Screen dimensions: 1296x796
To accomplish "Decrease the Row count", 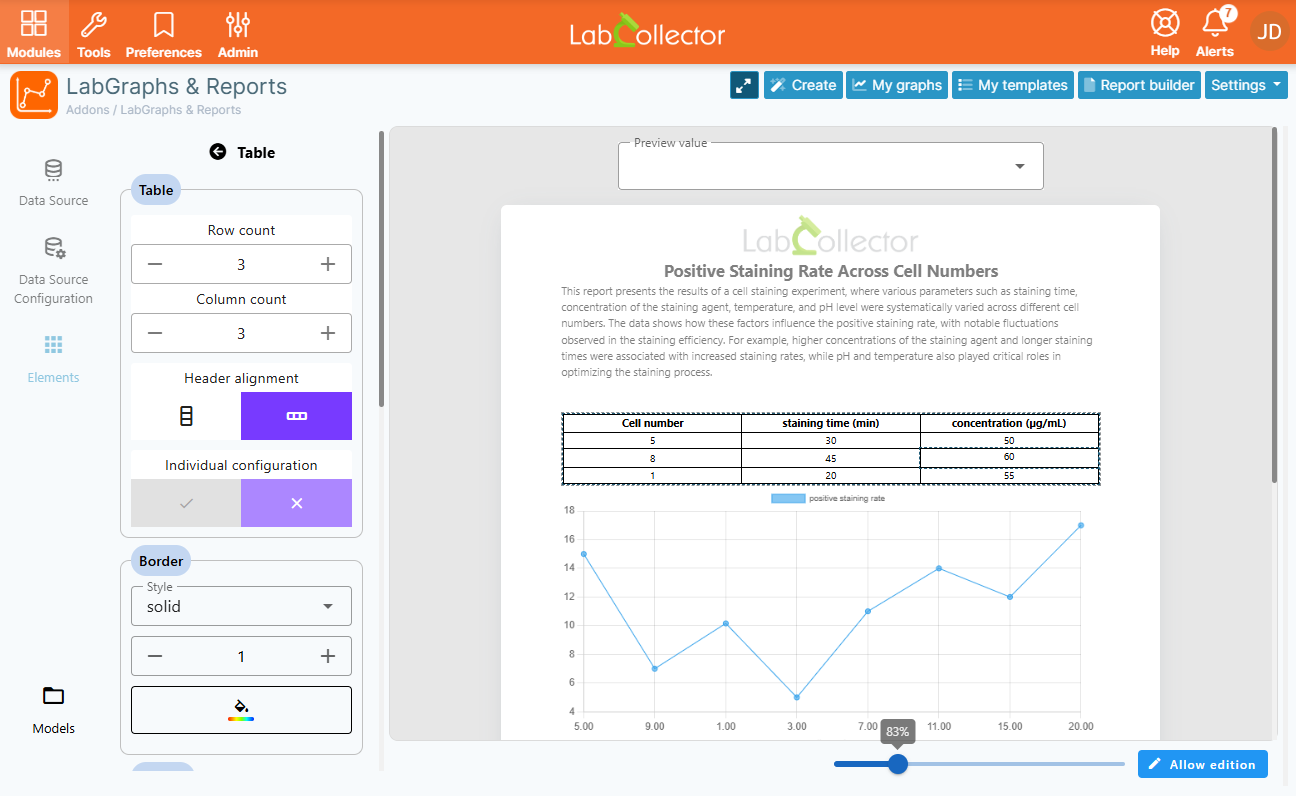I will click(x=155, y=264).
